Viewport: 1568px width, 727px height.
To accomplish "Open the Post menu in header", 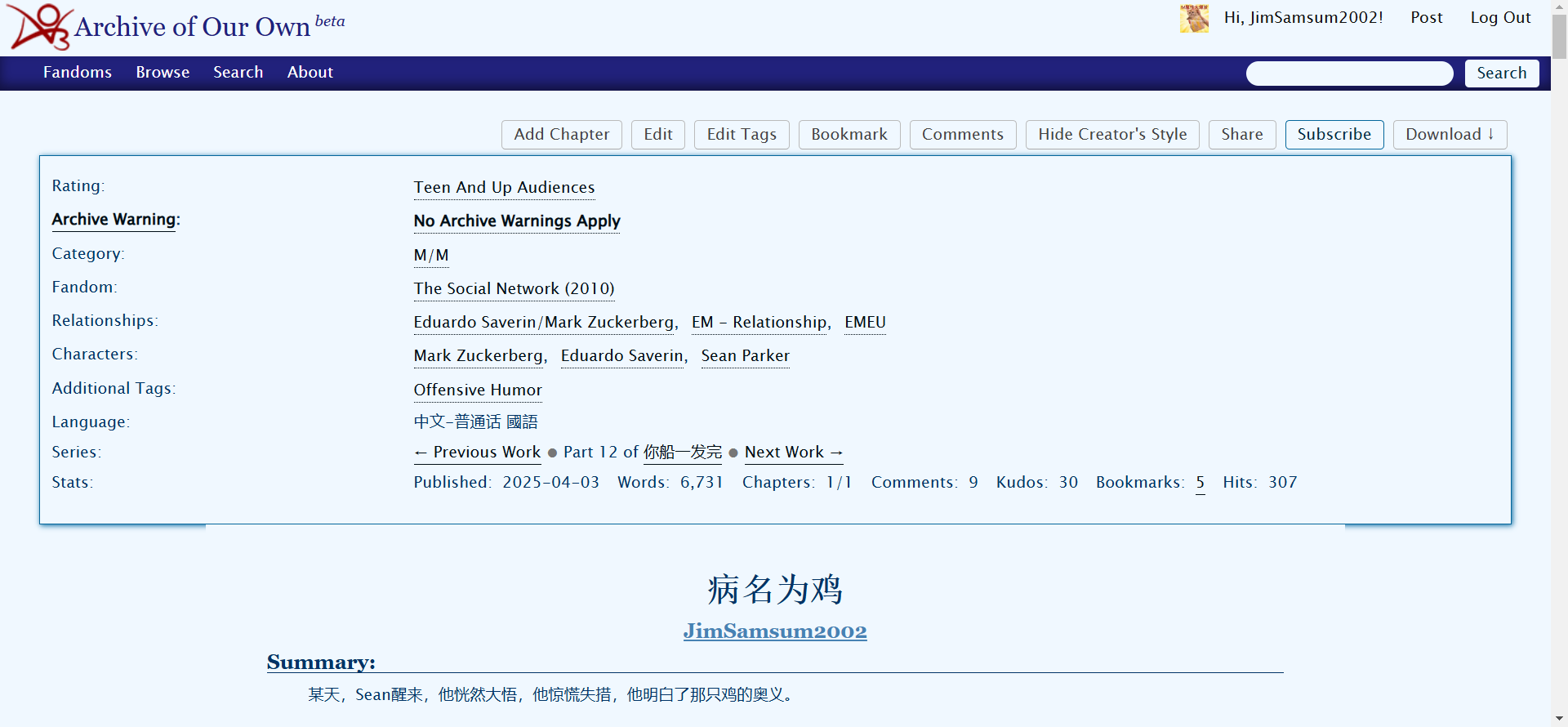I will tap(1427, 18).
